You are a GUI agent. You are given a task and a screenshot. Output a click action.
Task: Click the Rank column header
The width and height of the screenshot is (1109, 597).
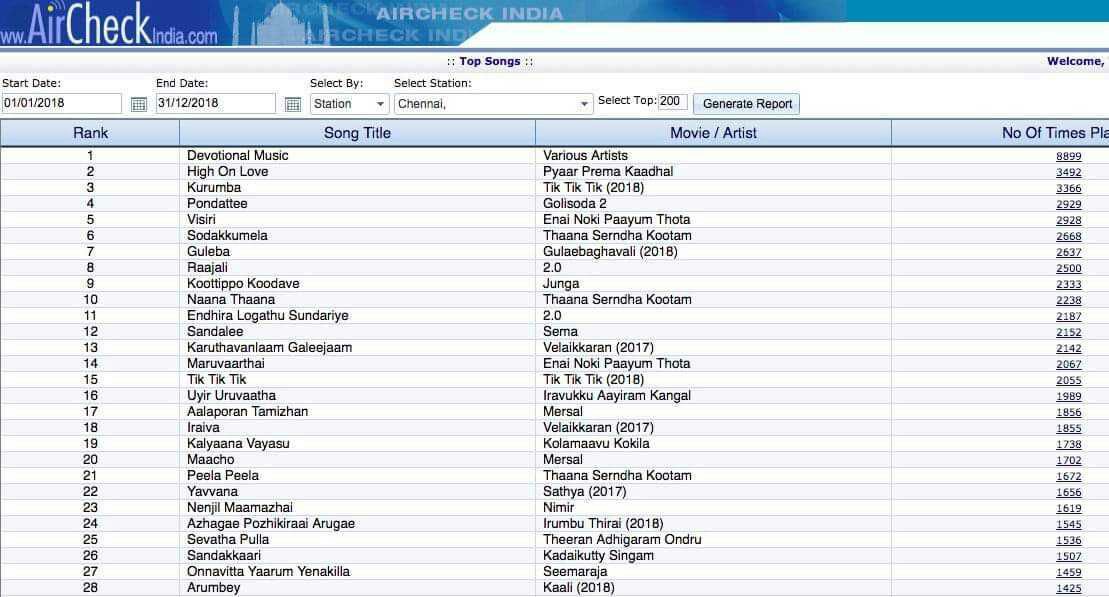click(x=91, y=133)
